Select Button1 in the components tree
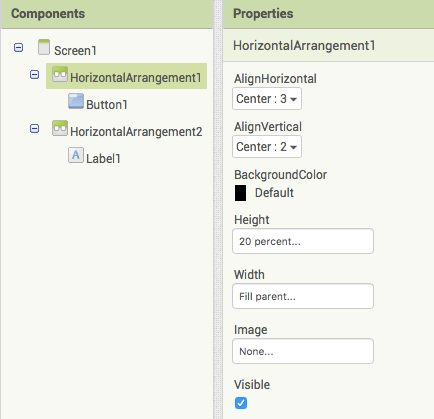This screenshot has width=434, height=419. pos(107,105)
